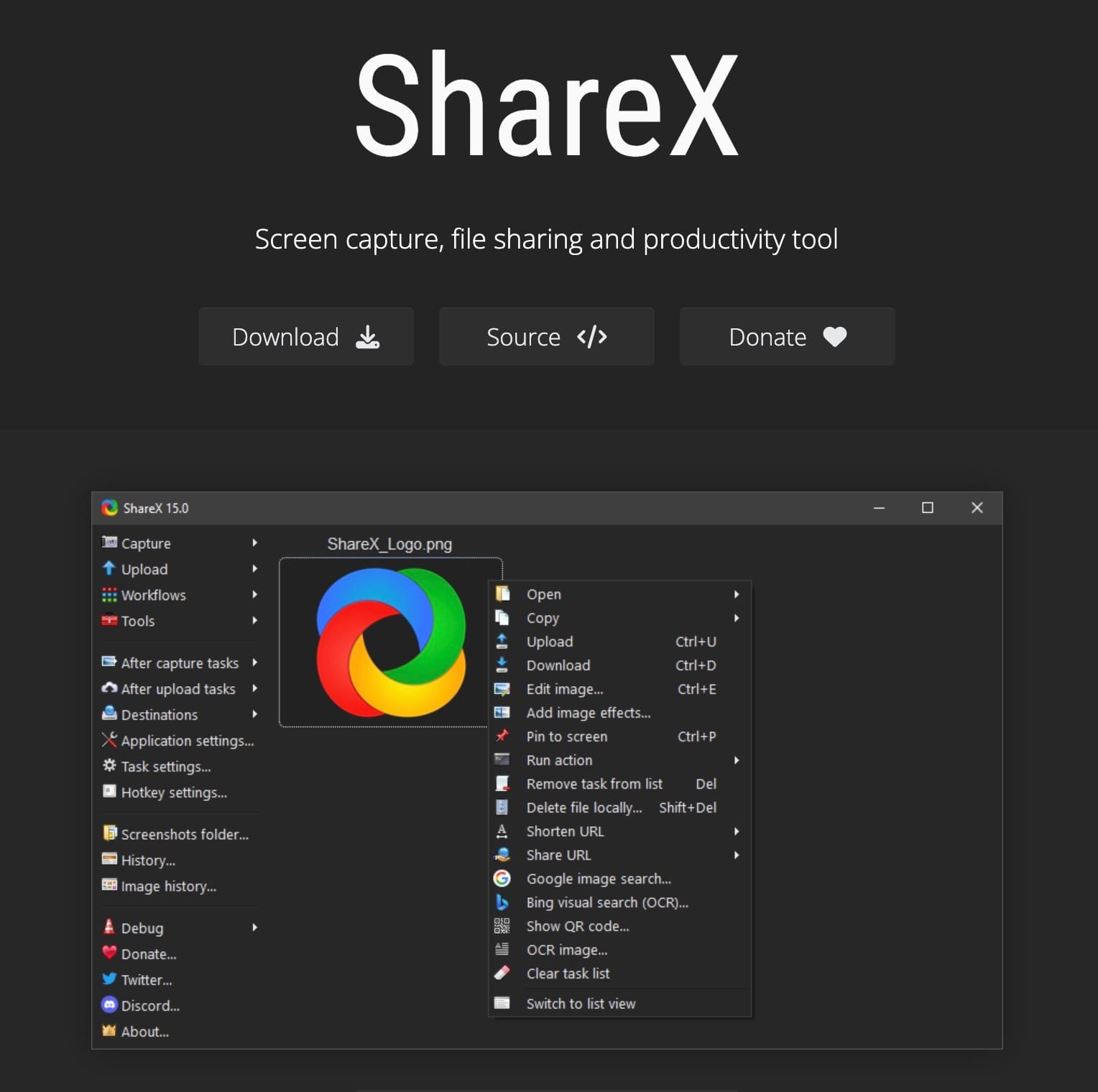Toggle Clear task list entry
Screen dimensions: 1098x1092
click(568, 973)
